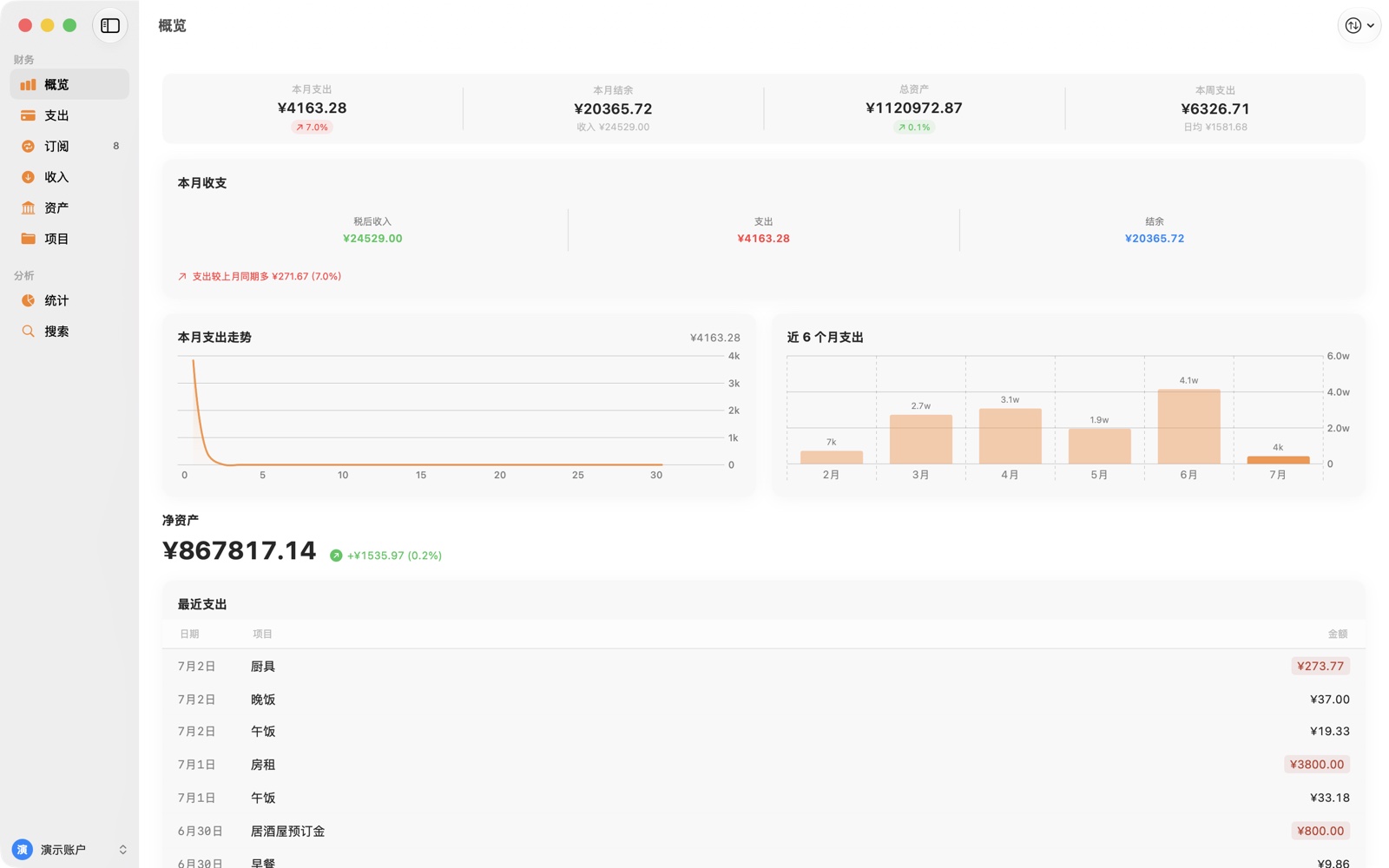Click the 演示账户 blue avatar icon
The width and height of the screenshot is (1389, 868).
(23, 849)
